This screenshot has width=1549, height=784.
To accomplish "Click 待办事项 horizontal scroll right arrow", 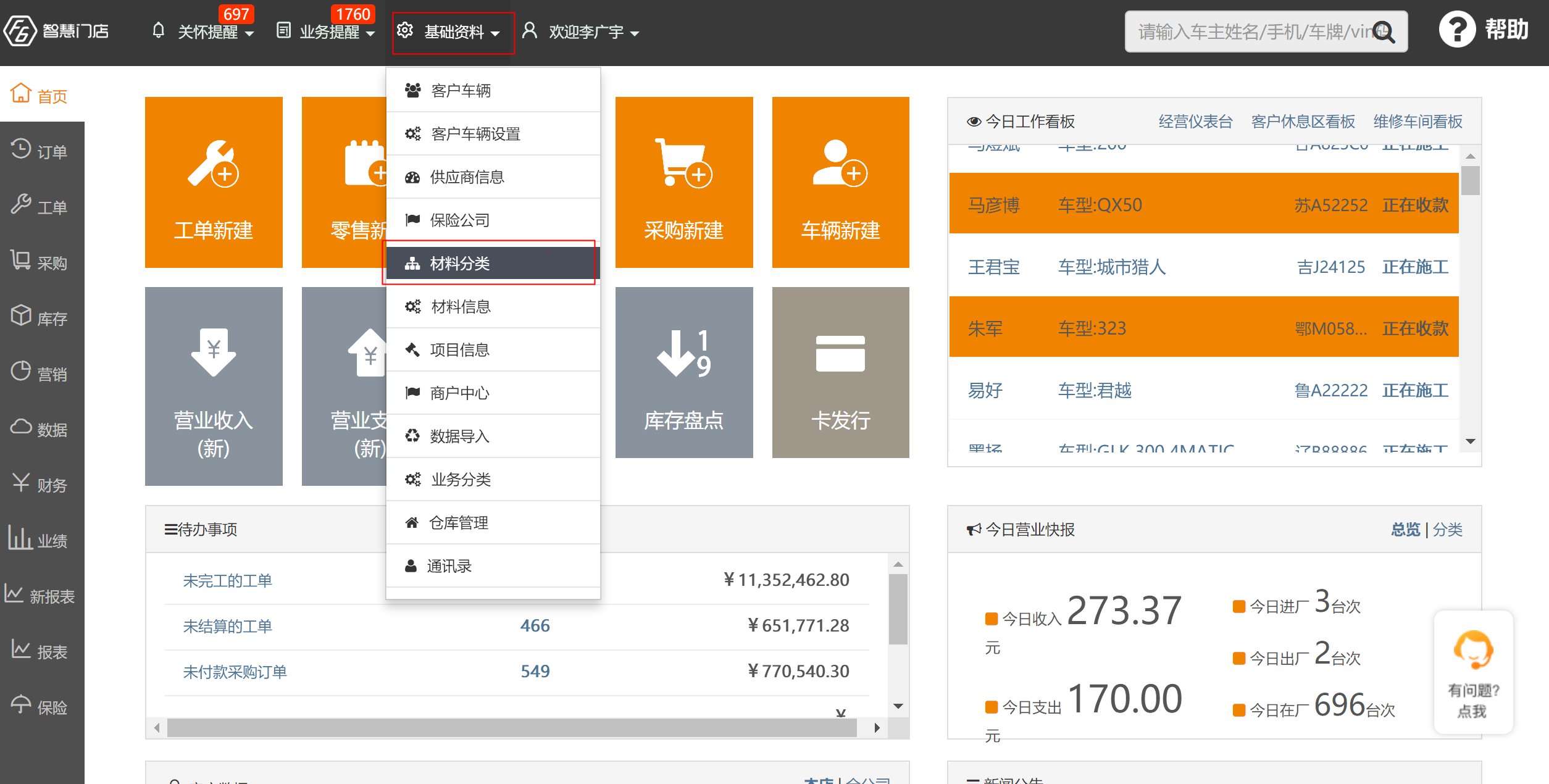I will (877, 728).
